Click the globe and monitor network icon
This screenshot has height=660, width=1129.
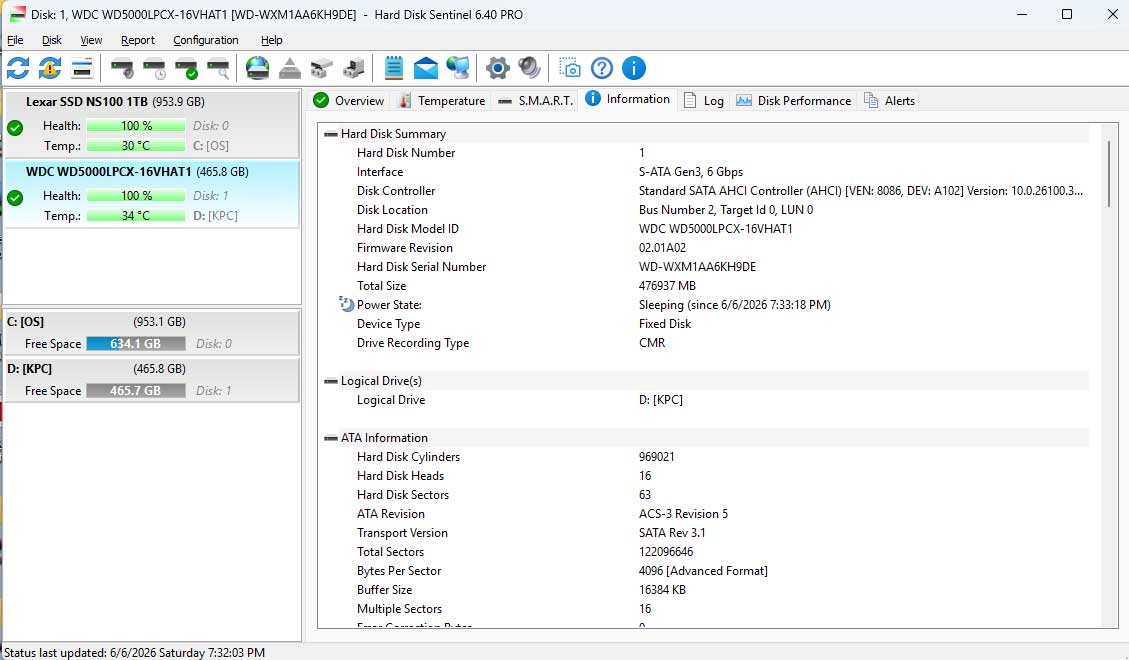457,68
